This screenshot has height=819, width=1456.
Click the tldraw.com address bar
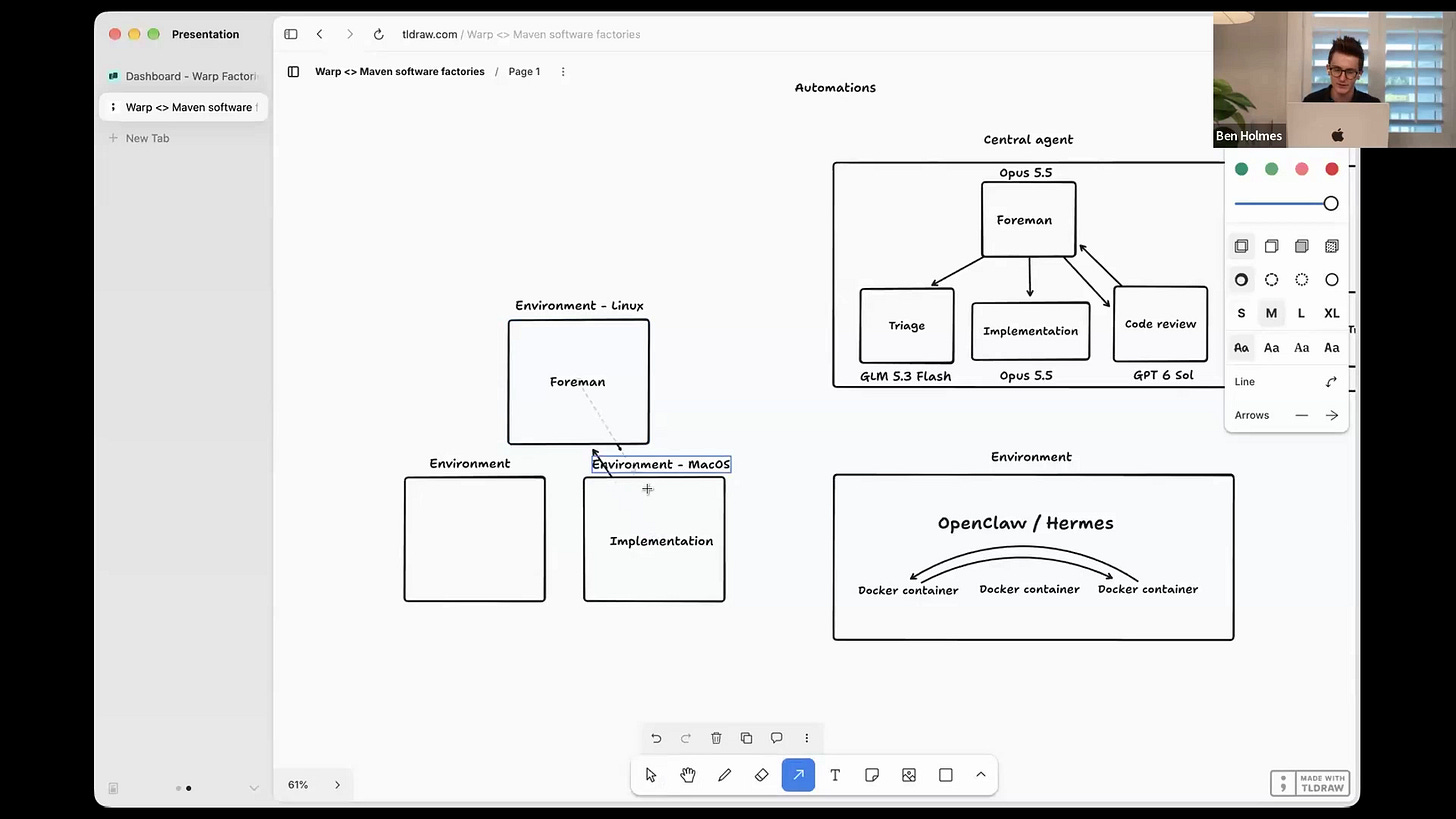[x=521, y=34]
